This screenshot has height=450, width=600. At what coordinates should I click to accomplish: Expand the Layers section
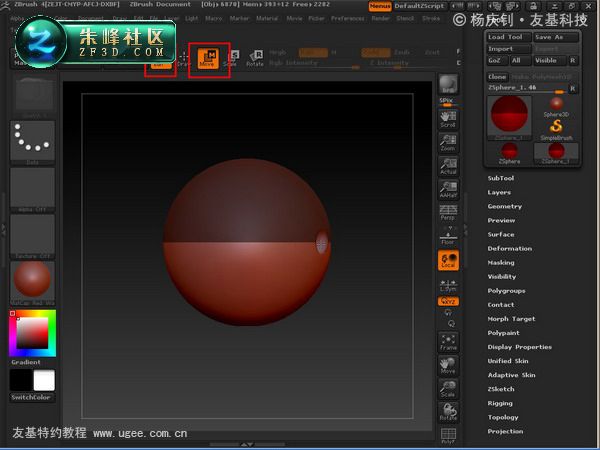point(499,192)
